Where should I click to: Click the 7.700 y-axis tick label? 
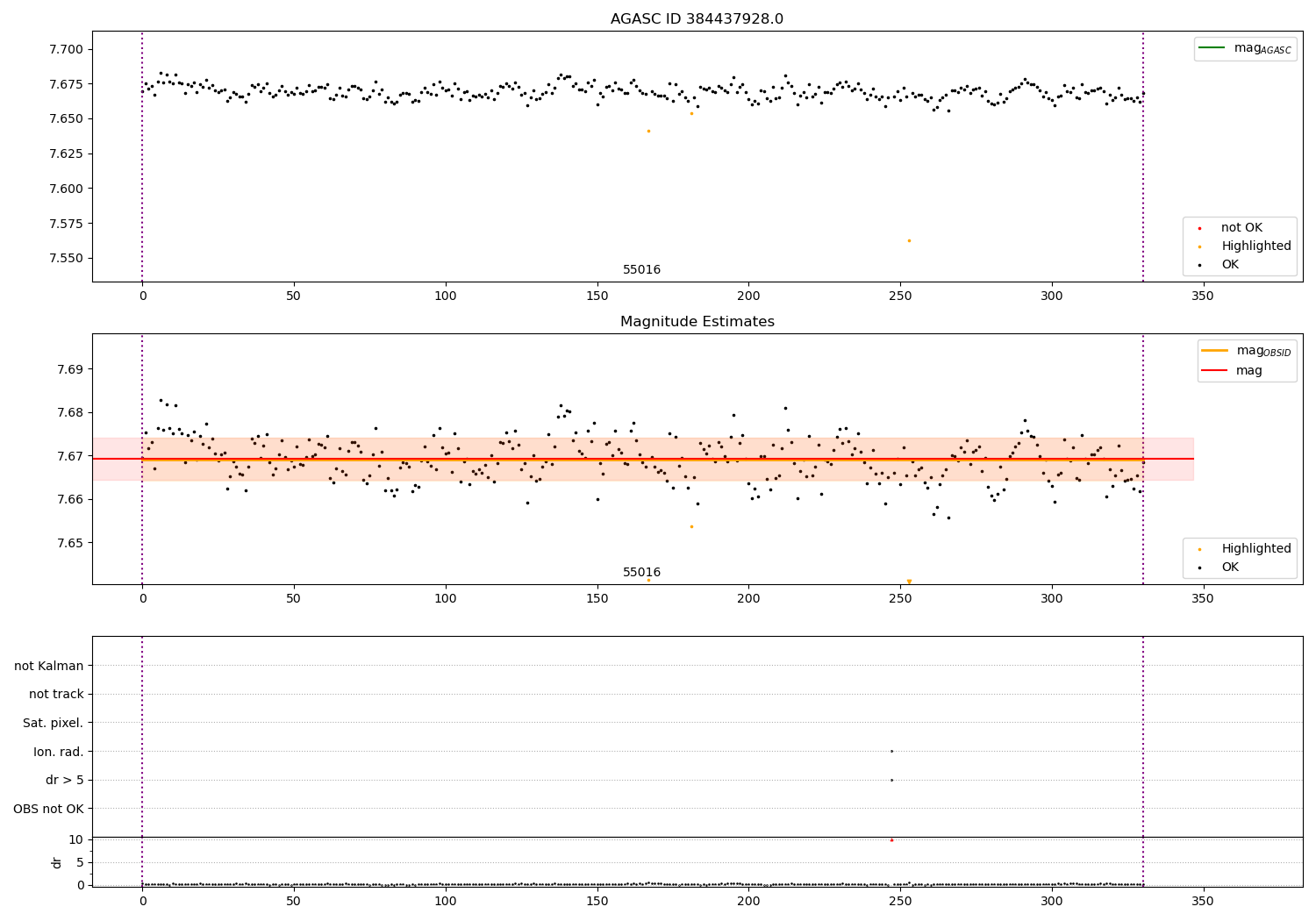67,49
